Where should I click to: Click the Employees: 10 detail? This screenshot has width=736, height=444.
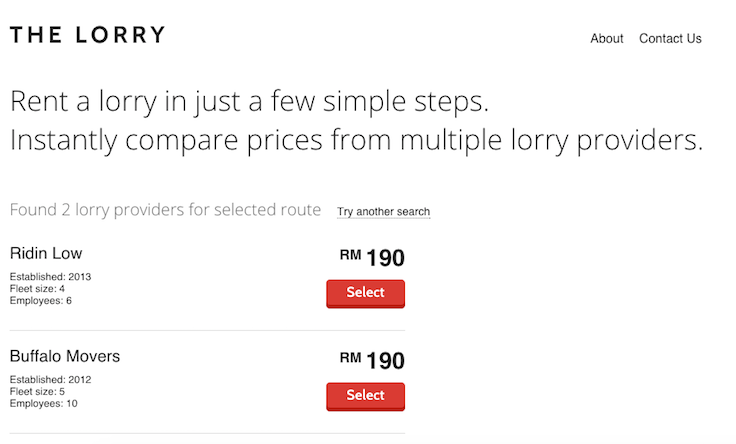pos(43,403)
